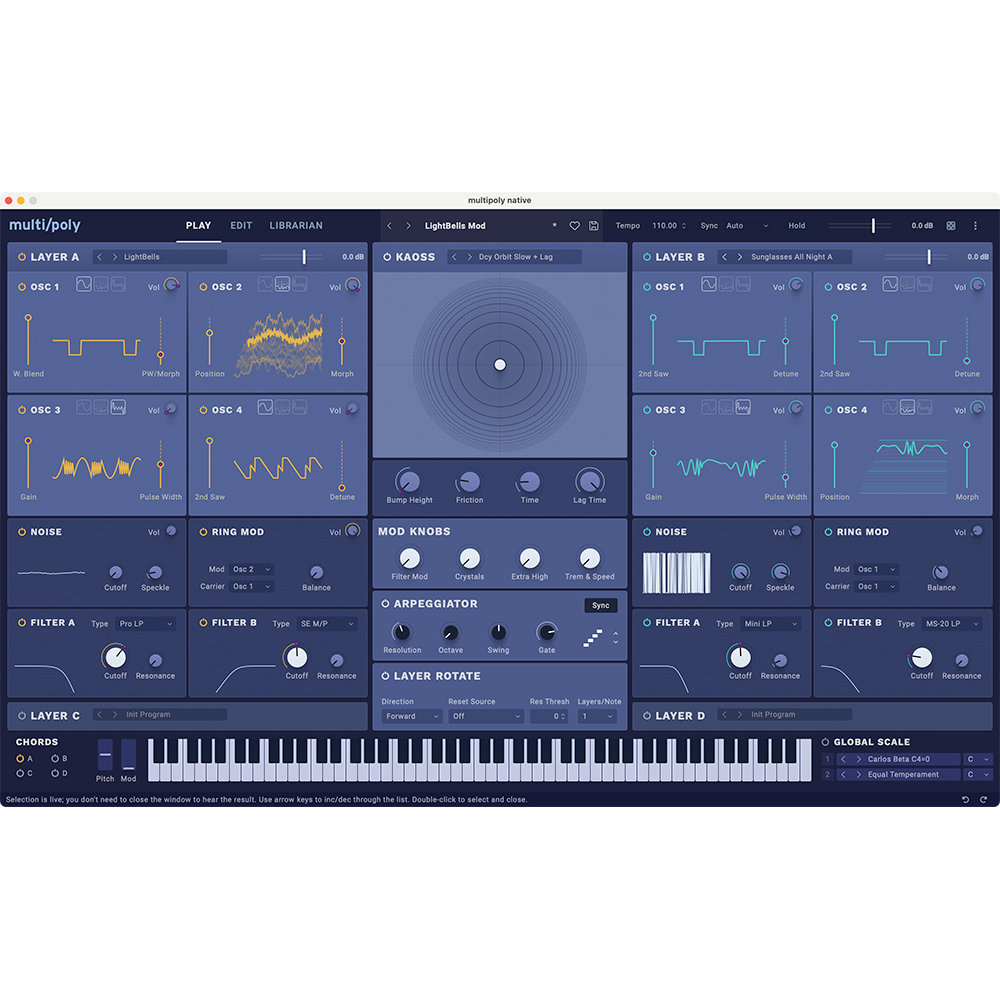
Task: Open the Layer Rotate Direction dropdown
Action: 410,716
